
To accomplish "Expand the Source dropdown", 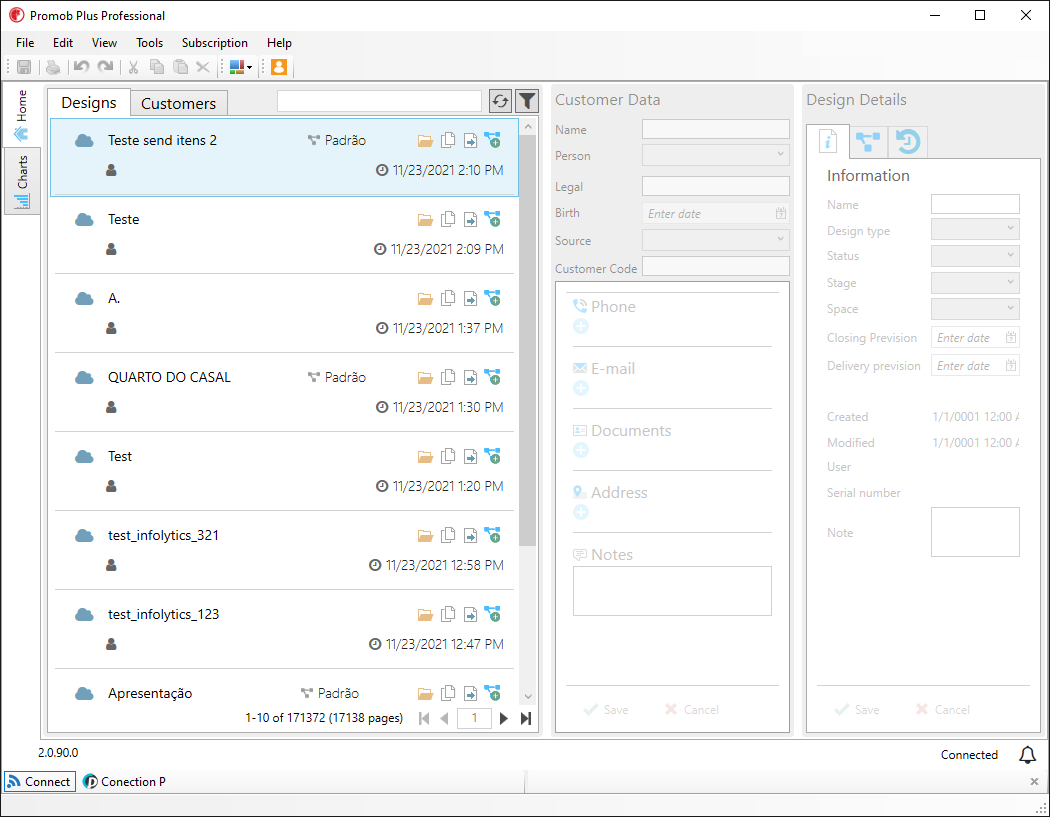I will tap(715, 240).
